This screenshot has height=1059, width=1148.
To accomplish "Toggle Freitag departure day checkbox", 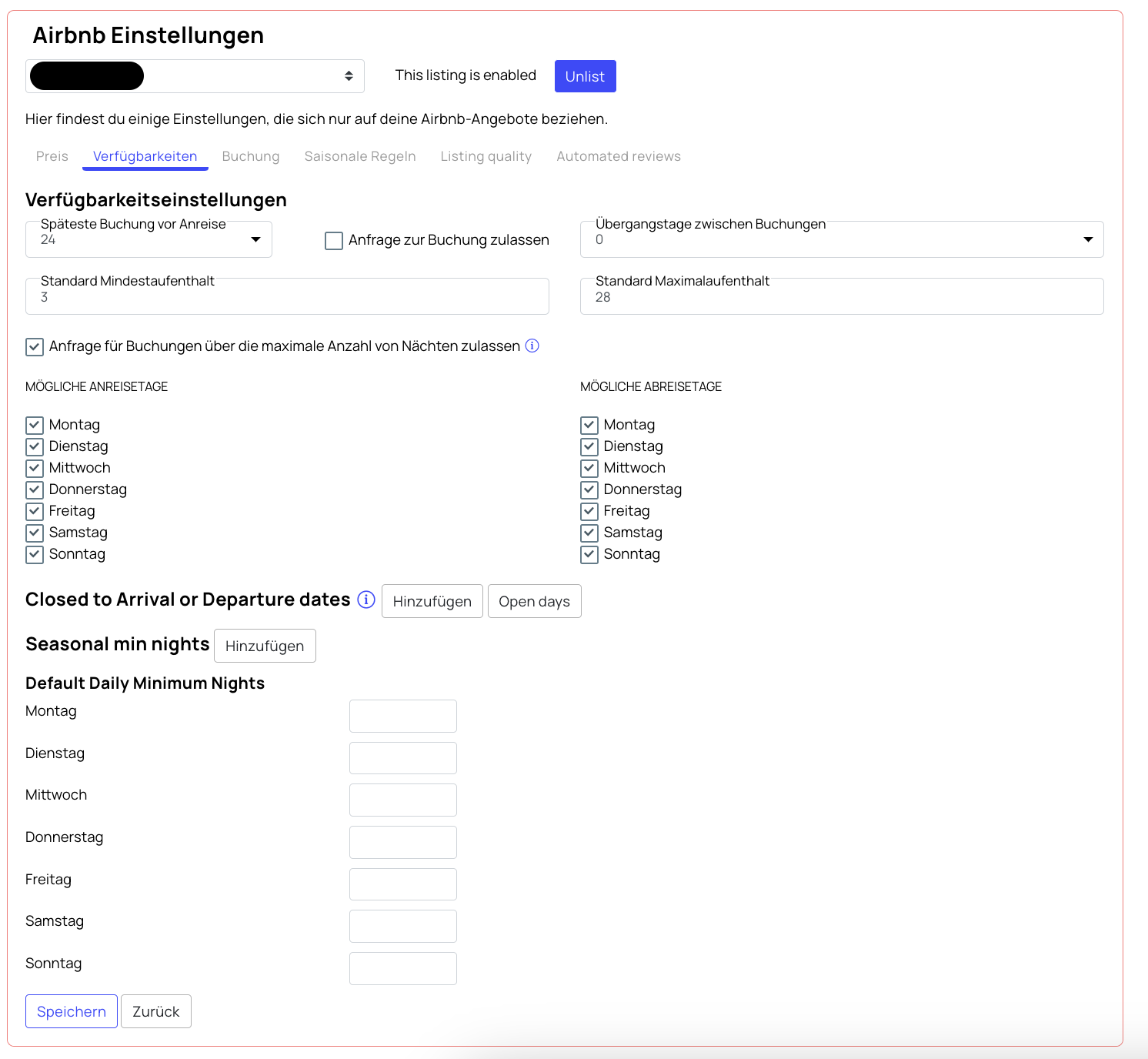I will tap(589, 511).
